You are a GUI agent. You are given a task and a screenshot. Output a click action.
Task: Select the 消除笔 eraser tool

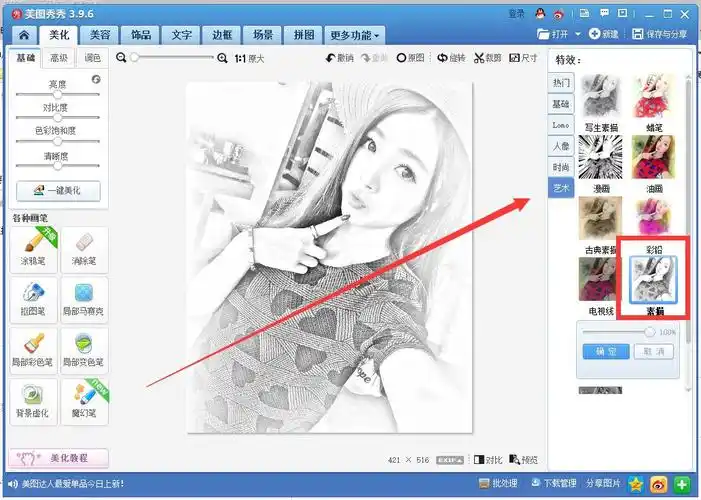click(x=84, y=250)
